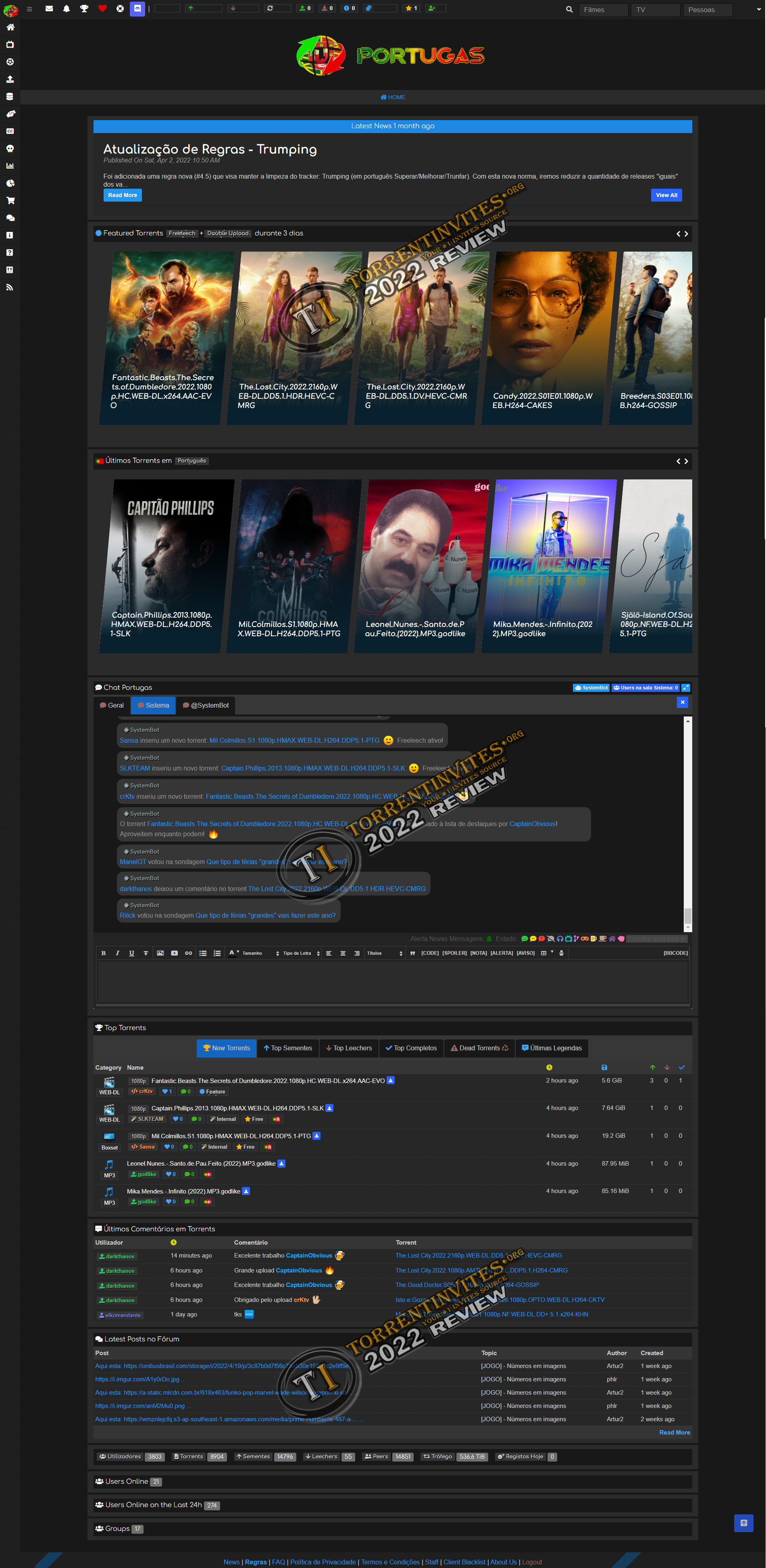Toggle strikethrough in chat editor
The height and width of the screenshot is (1568, 766).
[146, 953]
